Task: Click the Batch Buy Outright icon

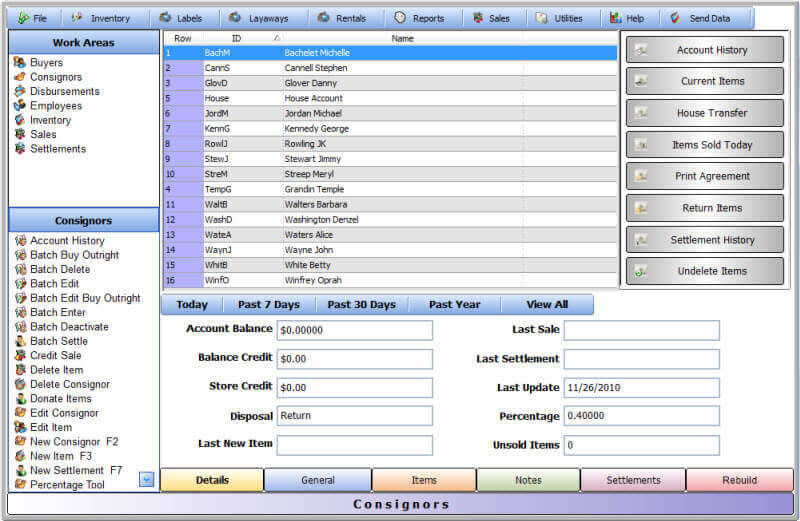Action: point(20,254)
